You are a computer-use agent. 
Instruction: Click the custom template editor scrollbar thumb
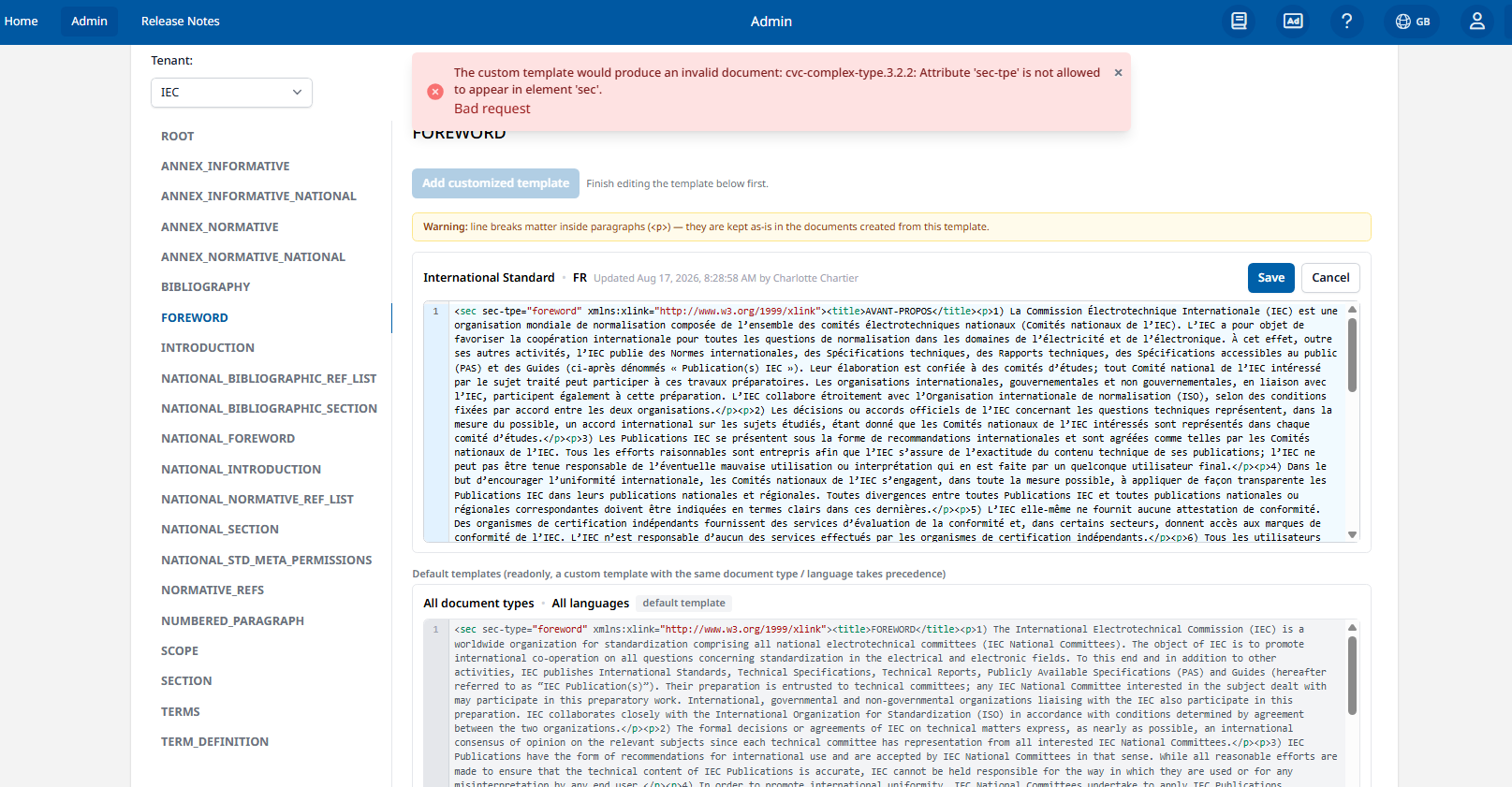1352,355
